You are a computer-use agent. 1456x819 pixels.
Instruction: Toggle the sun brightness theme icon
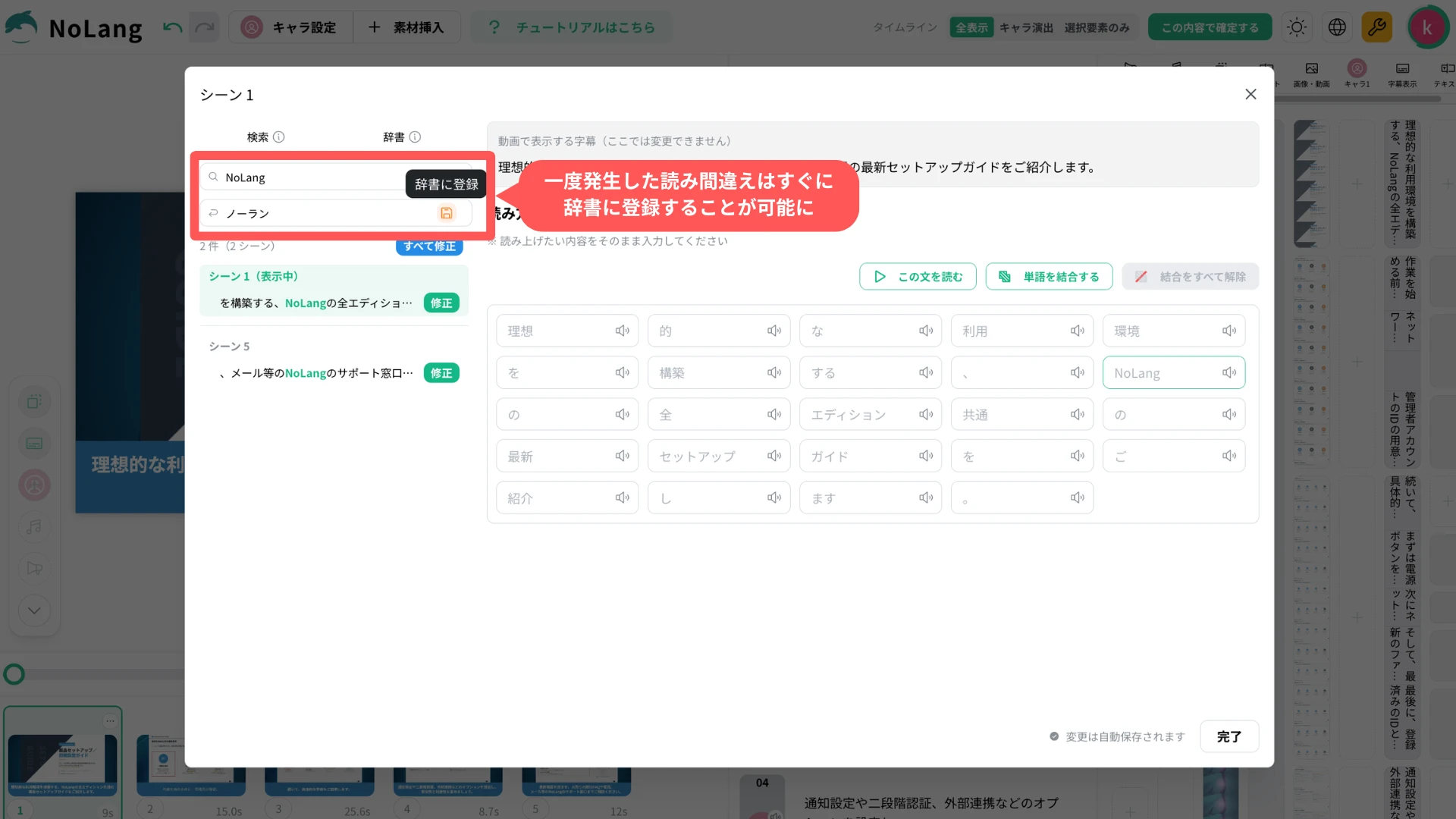(x=1297, y=27)
